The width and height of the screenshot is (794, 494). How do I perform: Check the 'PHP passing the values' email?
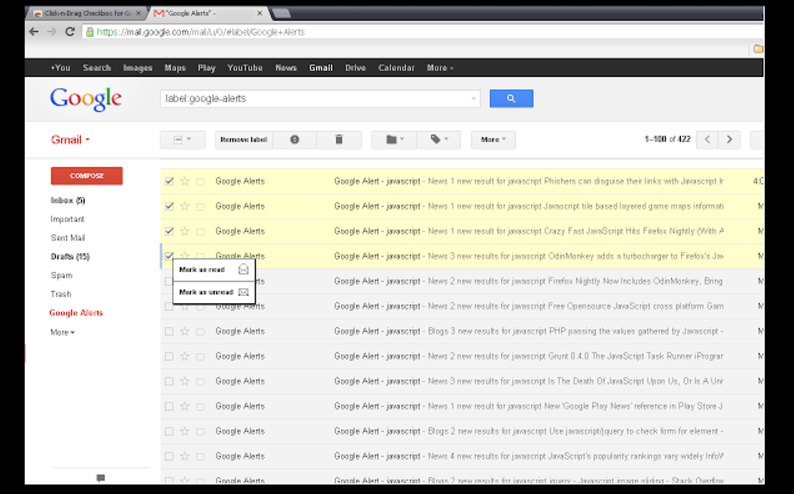click(169, 331)
